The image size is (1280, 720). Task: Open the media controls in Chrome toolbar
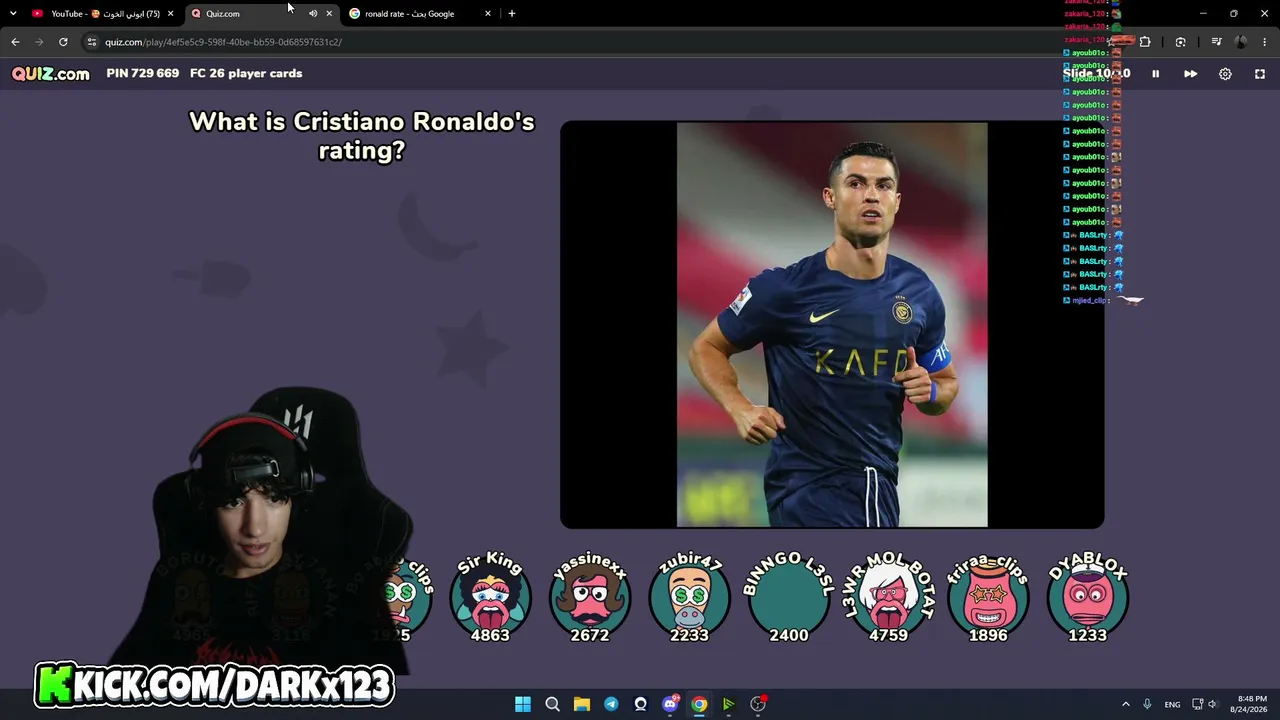coord(1216,42)
